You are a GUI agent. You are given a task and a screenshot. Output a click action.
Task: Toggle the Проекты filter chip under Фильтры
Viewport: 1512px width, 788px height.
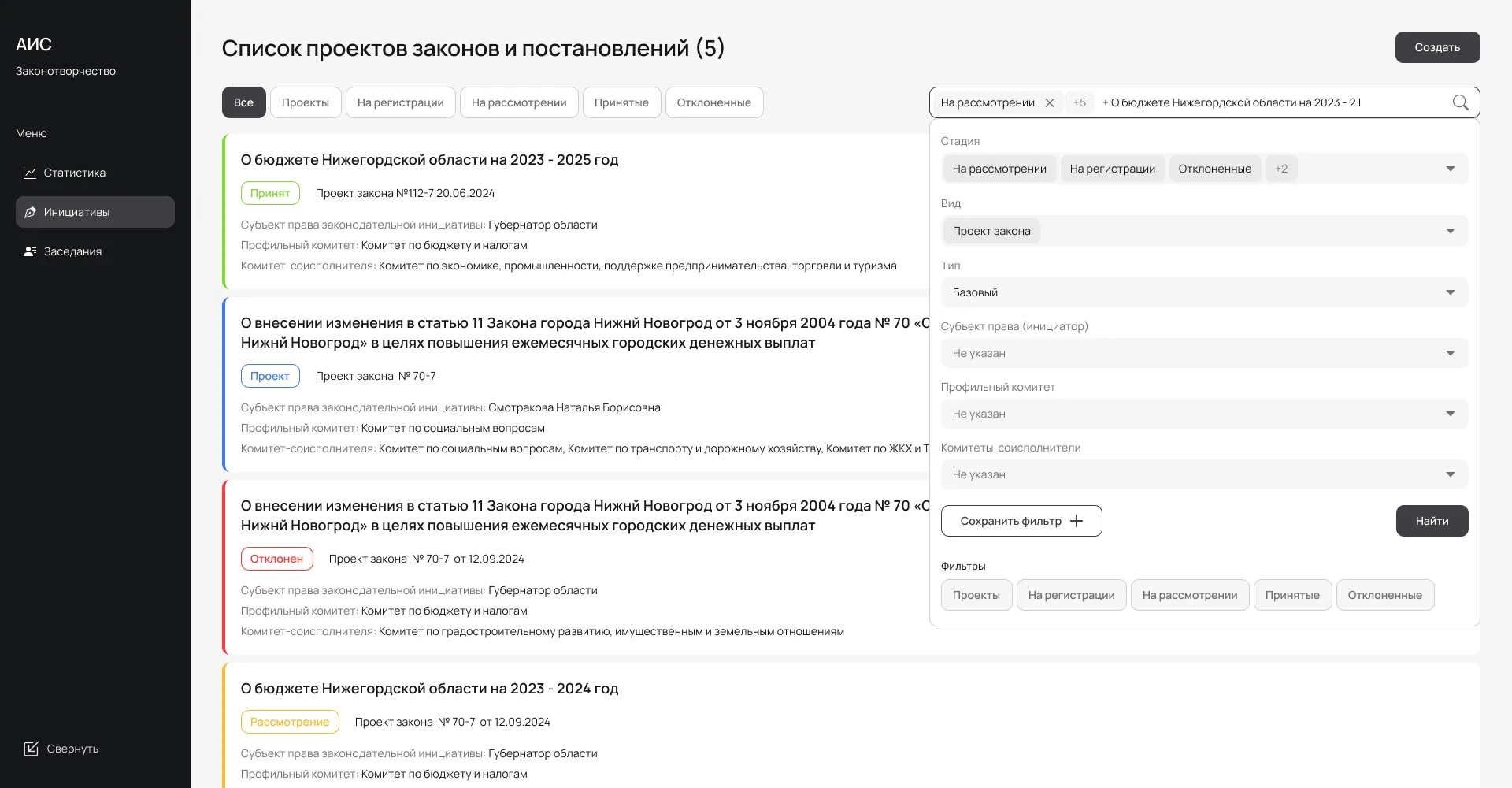pyautogui.click(x=976, y=595)
